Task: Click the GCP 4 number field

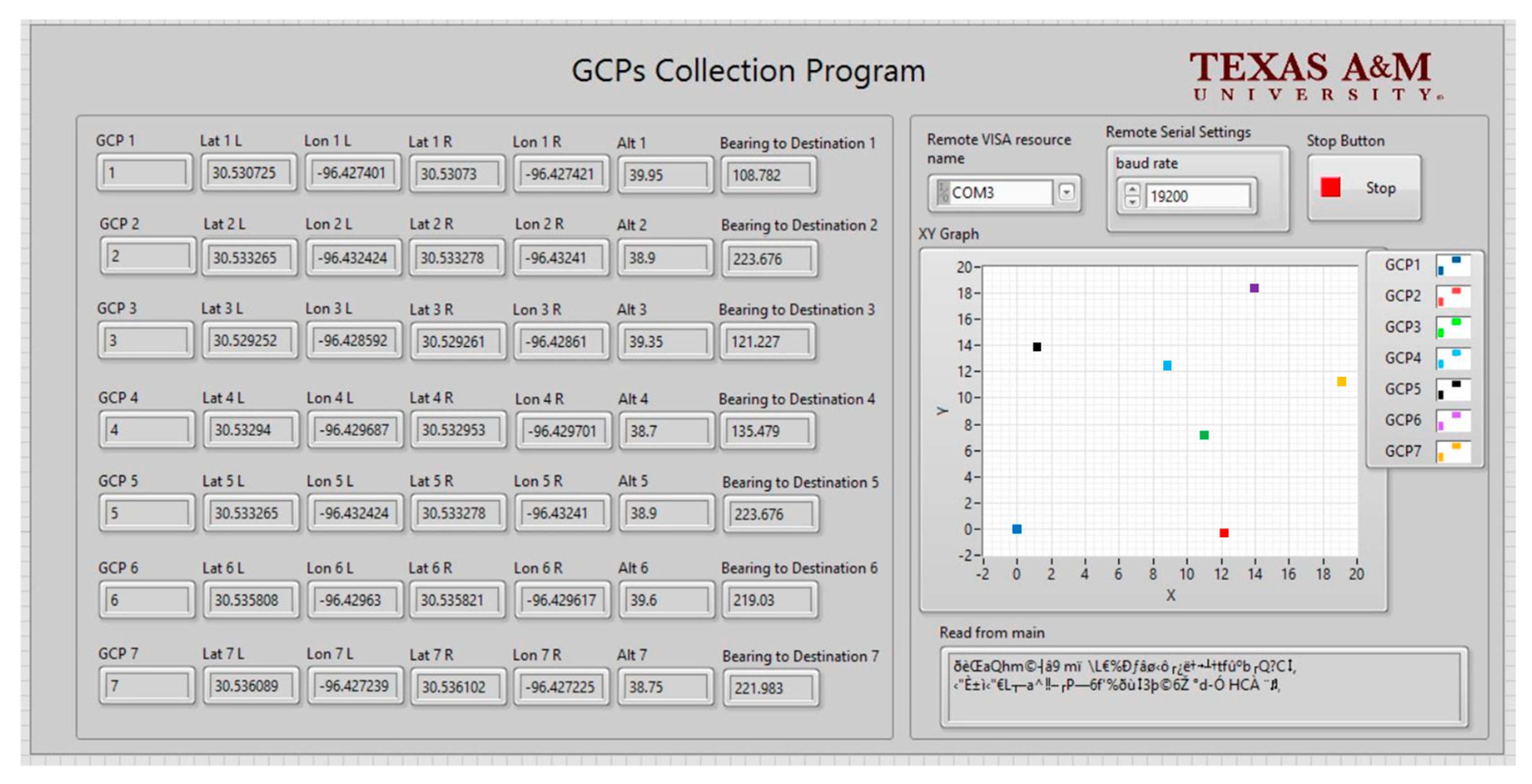Action: point(147,429)
